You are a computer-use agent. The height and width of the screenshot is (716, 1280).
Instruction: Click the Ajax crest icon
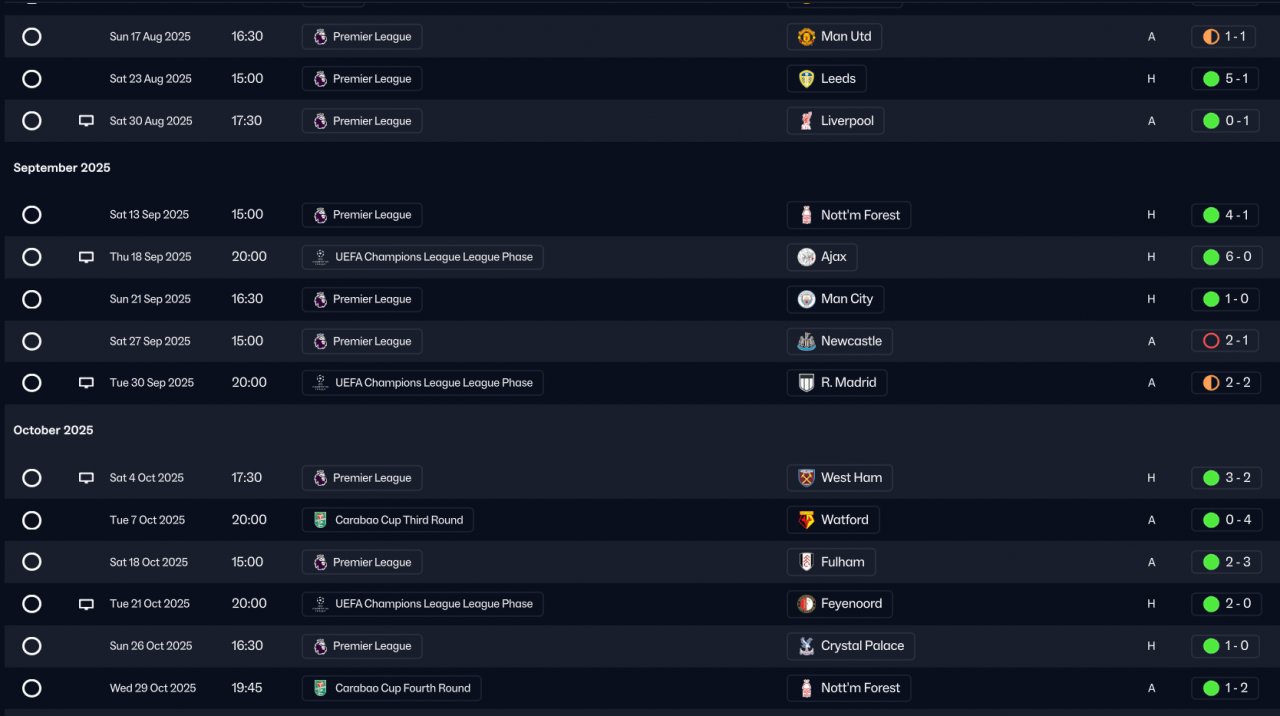(806, 257)
